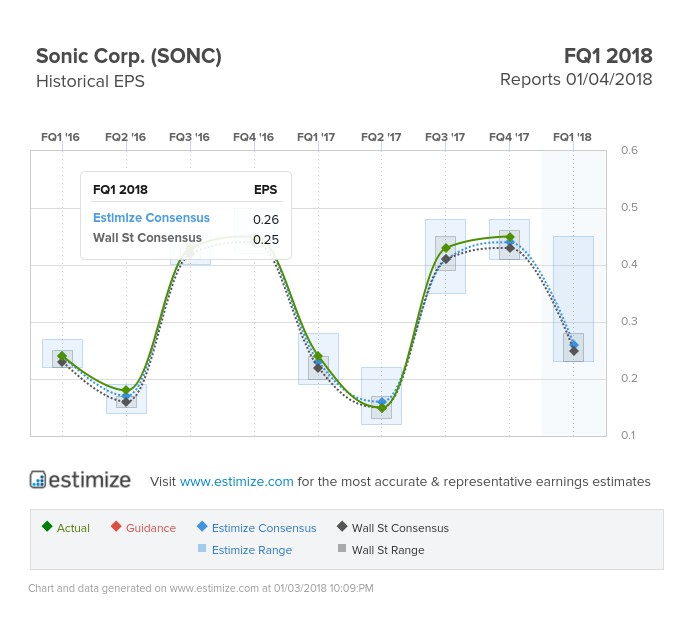The height and width of the screenshot is (620, 685).
Task: Select the FQ1 '18 axis label
Action: pyautogui.click(x=572, y=137)
